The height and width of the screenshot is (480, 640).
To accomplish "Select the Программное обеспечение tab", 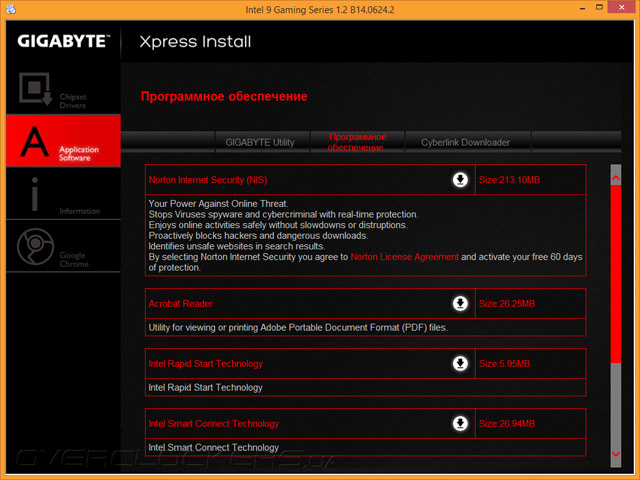I will tap(357, 142).
